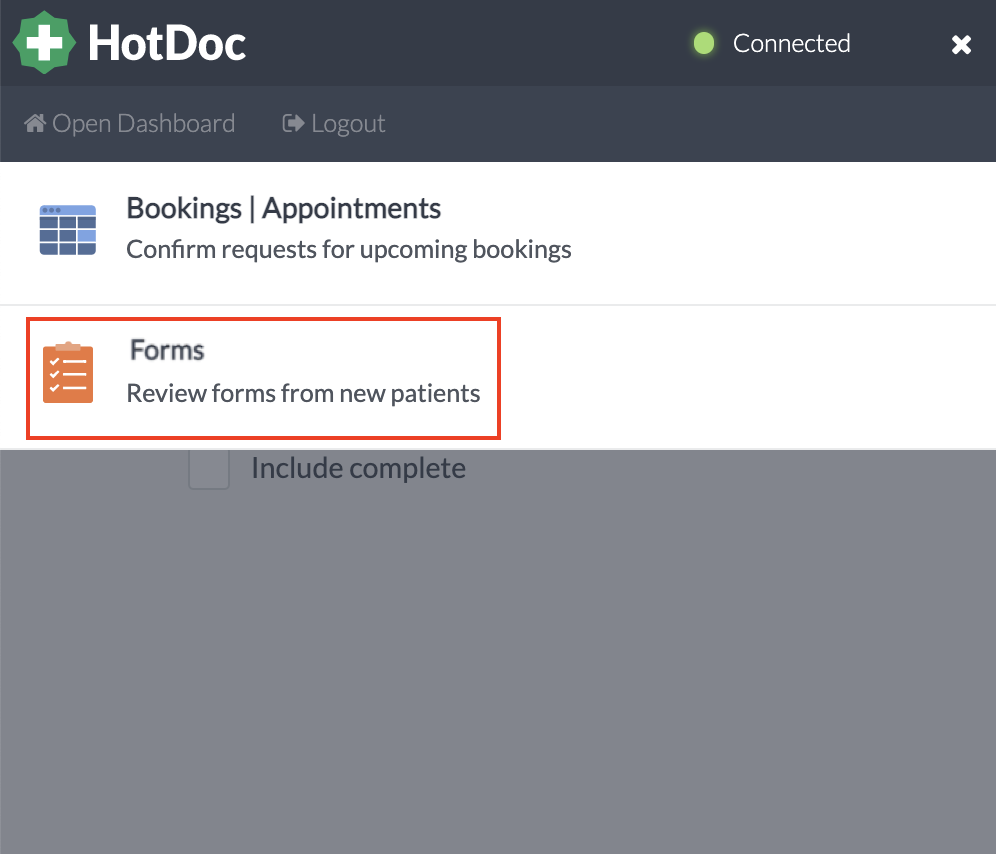This screenshot has width=996, height=854.
Task: Open Bookings | Appointments
Action: pos(284,208)
